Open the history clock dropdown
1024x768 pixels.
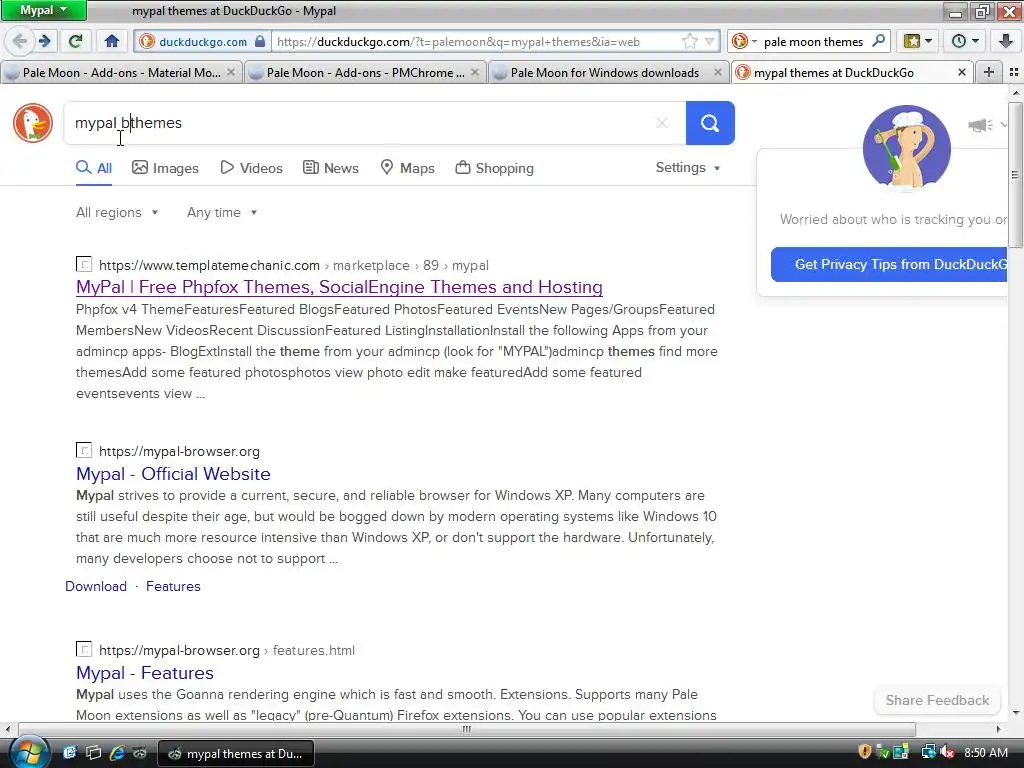(x=965, y=41)
